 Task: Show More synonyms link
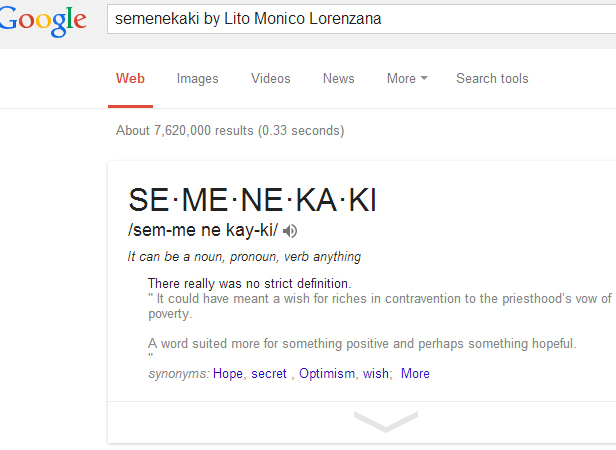(x=415, y=373)
